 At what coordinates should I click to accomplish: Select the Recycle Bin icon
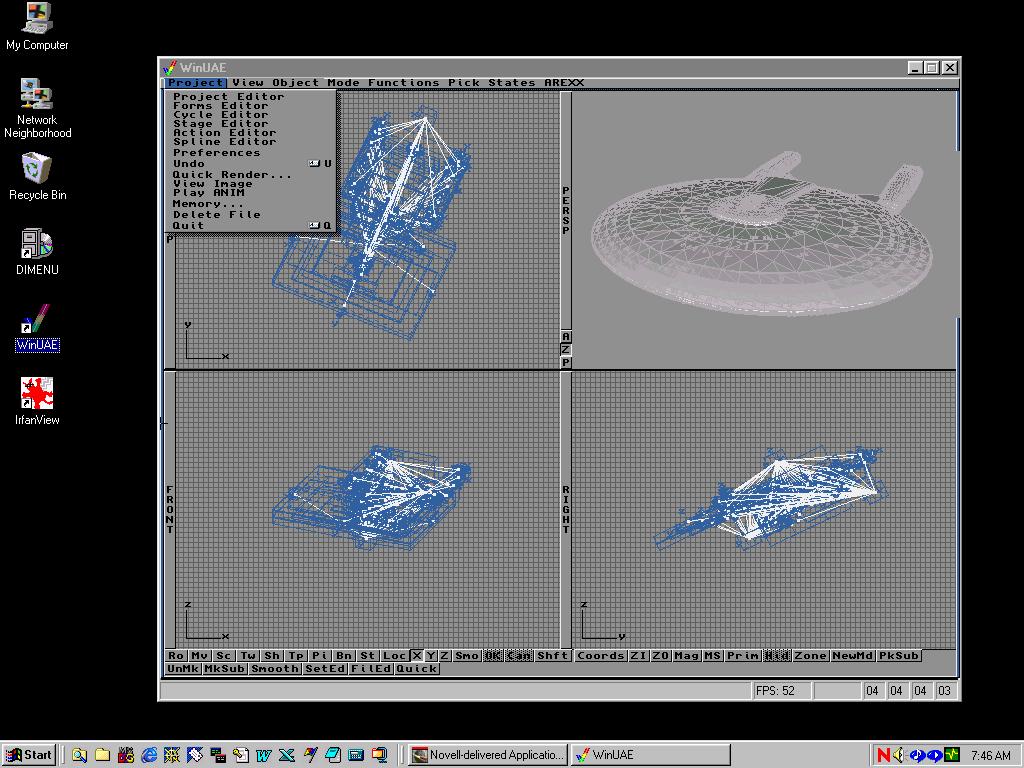pos(37,177)
